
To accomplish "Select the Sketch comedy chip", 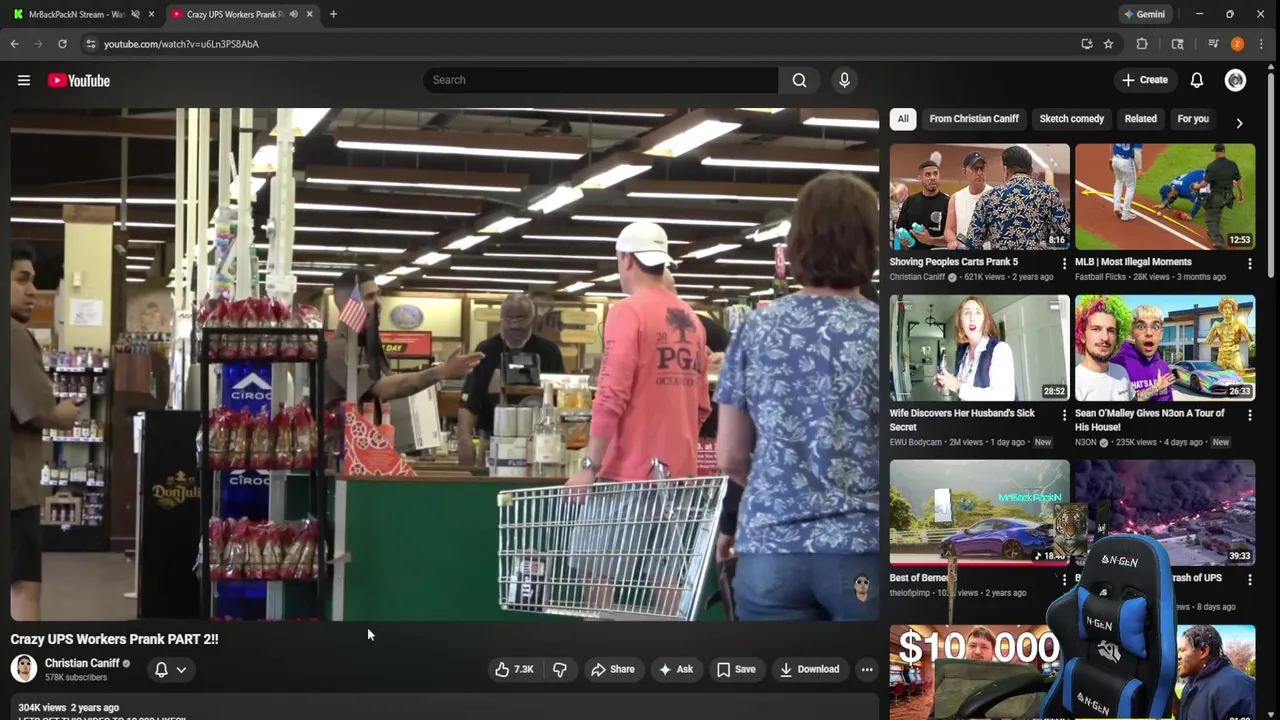I will pos(1071,119).
